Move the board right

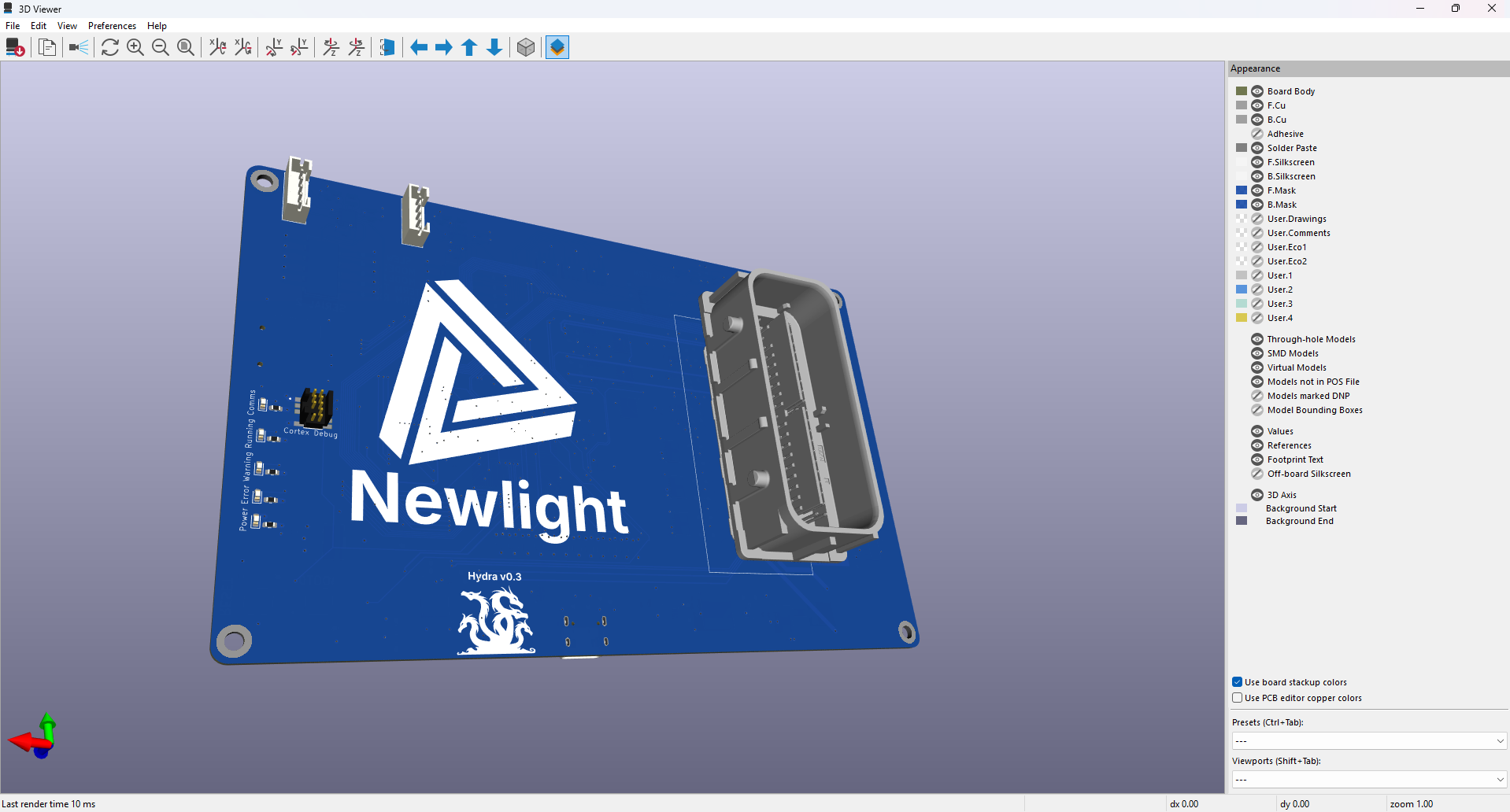444,48
